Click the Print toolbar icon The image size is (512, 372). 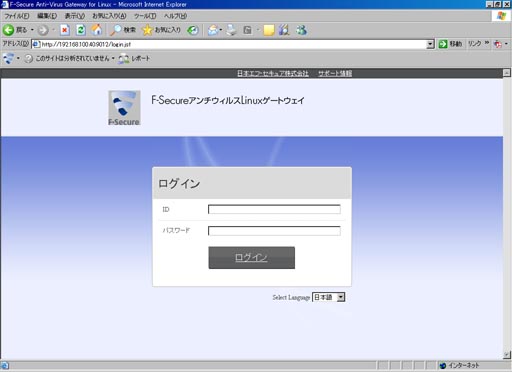tap(231, 30)
